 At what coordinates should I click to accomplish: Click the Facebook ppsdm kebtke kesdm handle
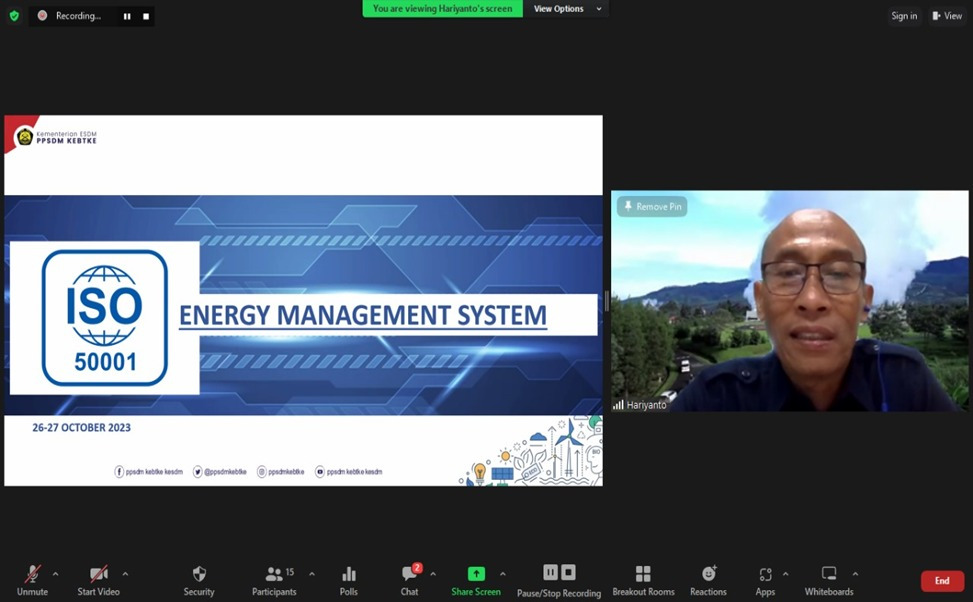(148, 472)
